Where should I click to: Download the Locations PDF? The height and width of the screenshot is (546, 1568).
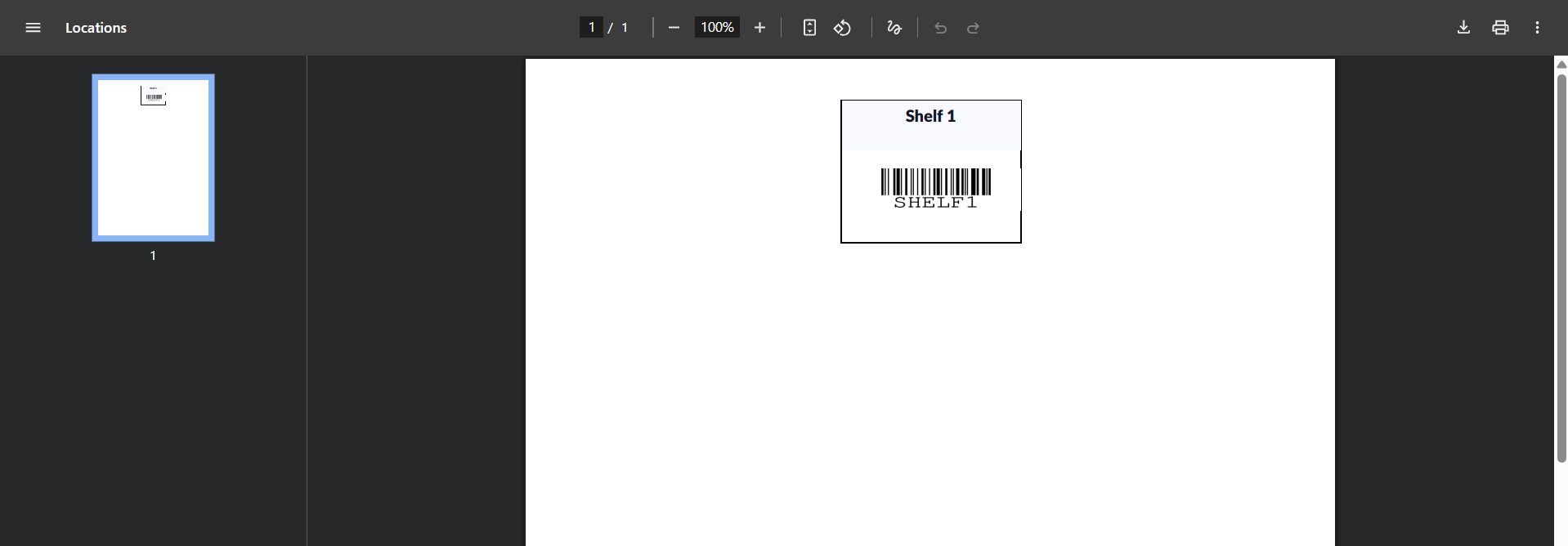(x=1463, y=28)
